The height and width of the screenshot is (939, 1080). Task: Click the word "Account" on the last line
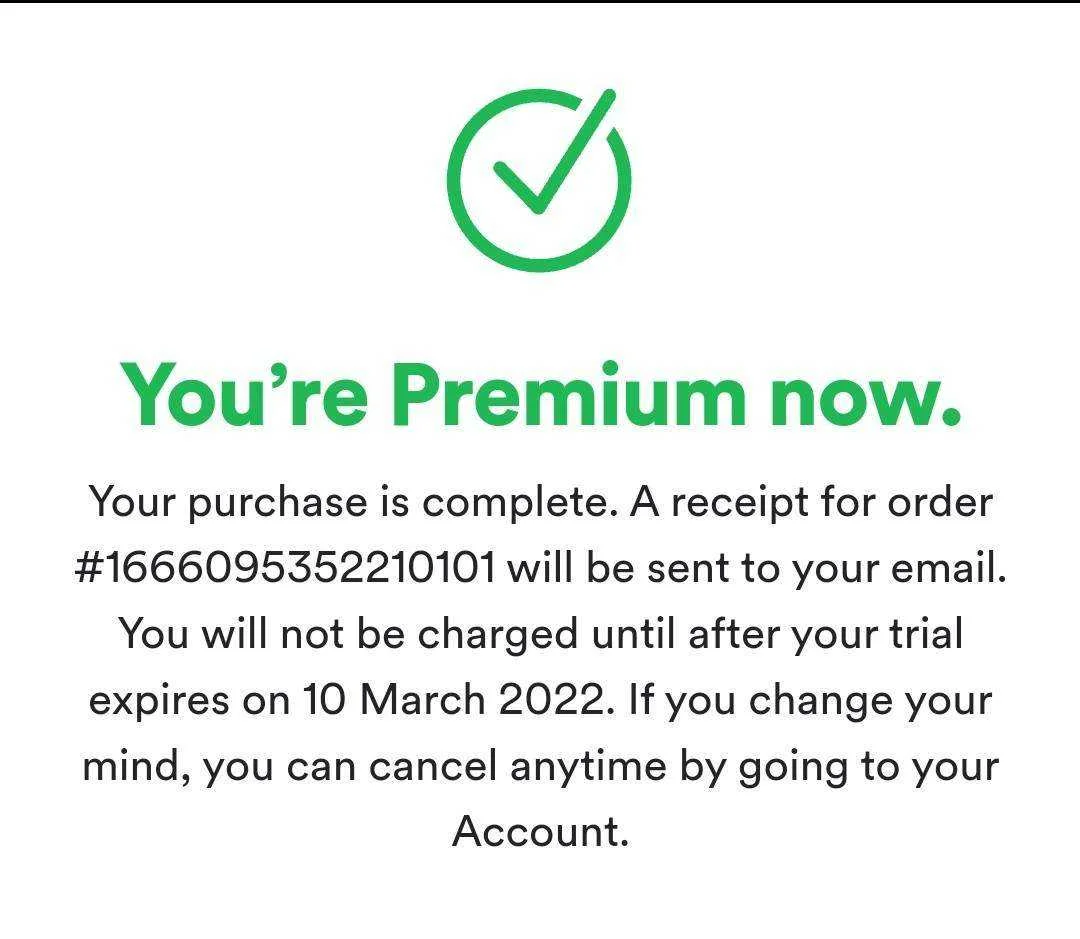coord(540,832)
